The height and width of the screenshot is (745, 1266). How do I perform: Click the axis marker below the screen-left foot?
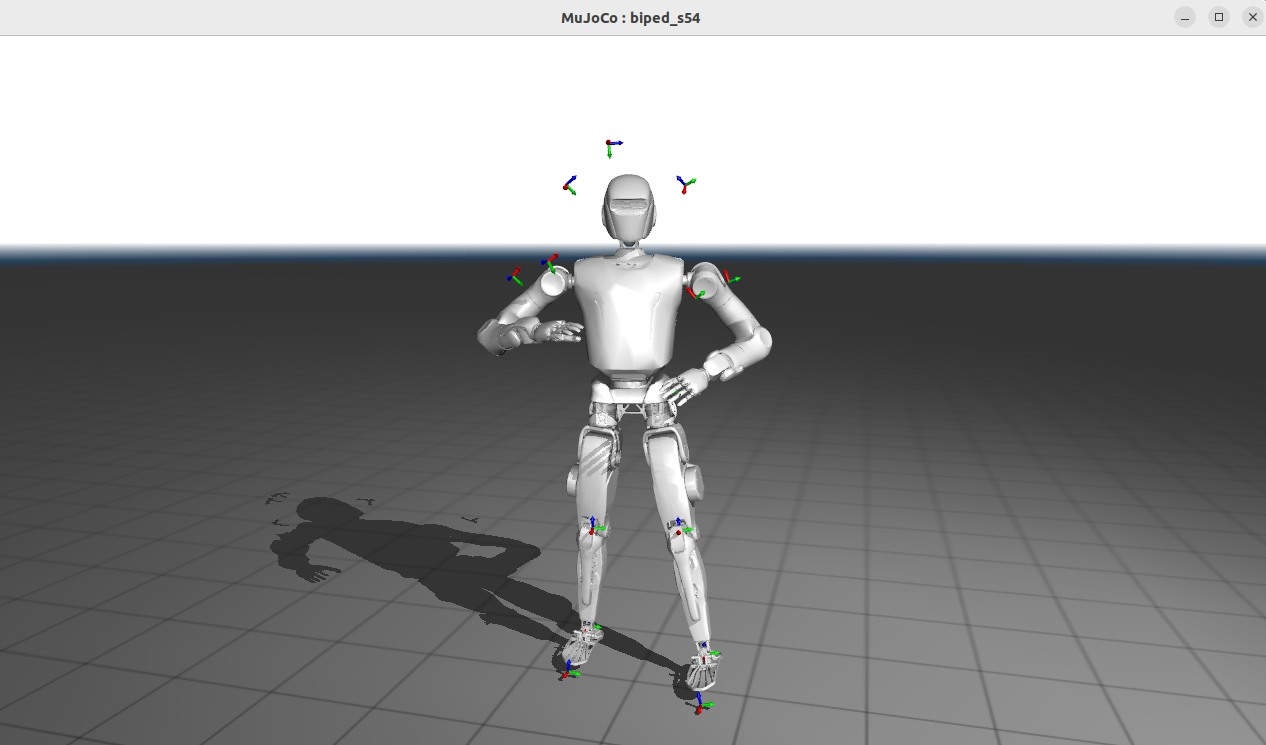click(567, 673)
